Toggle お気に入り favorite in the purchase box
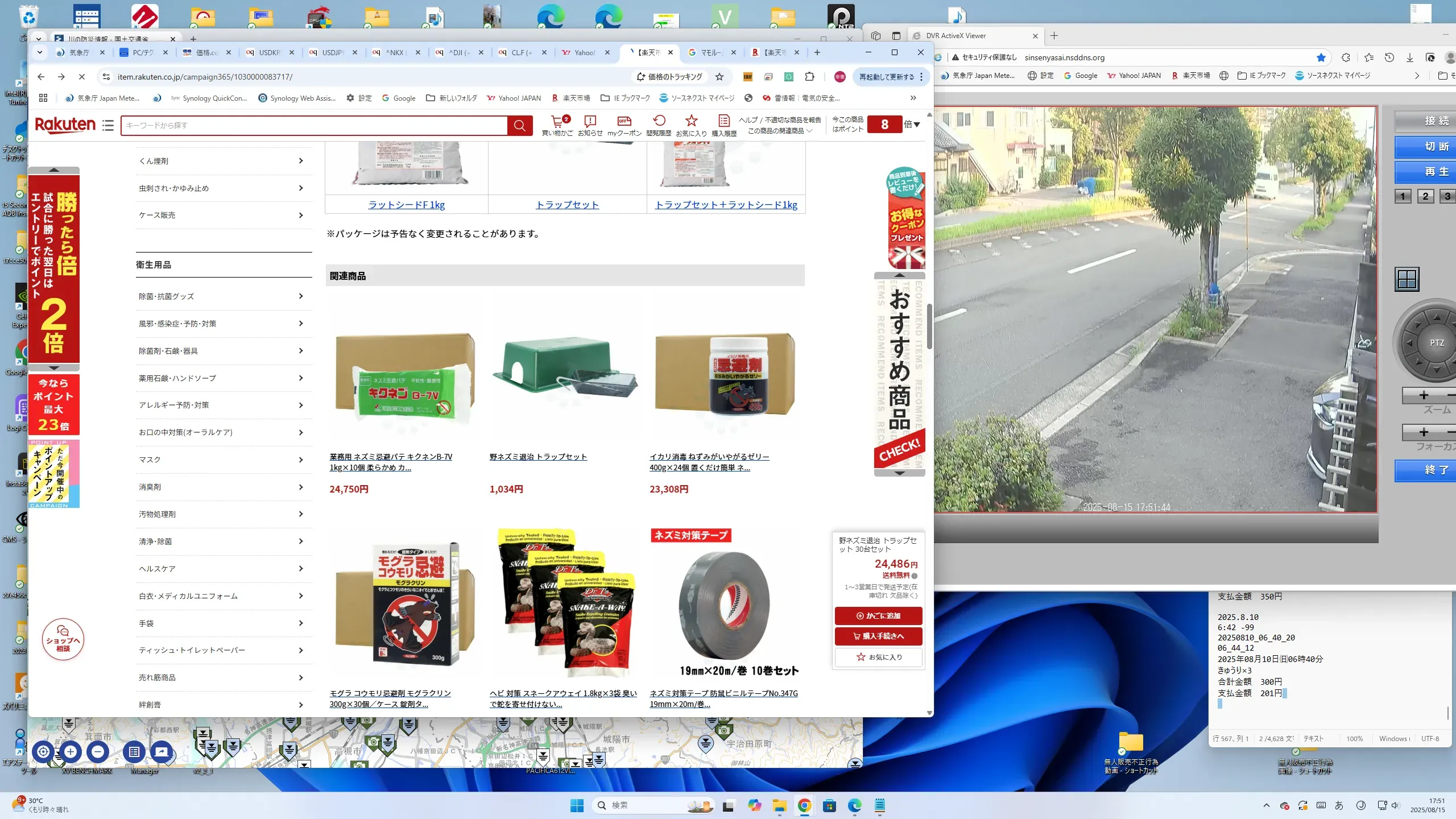1456x819 pixels. (x=878, y=657)
